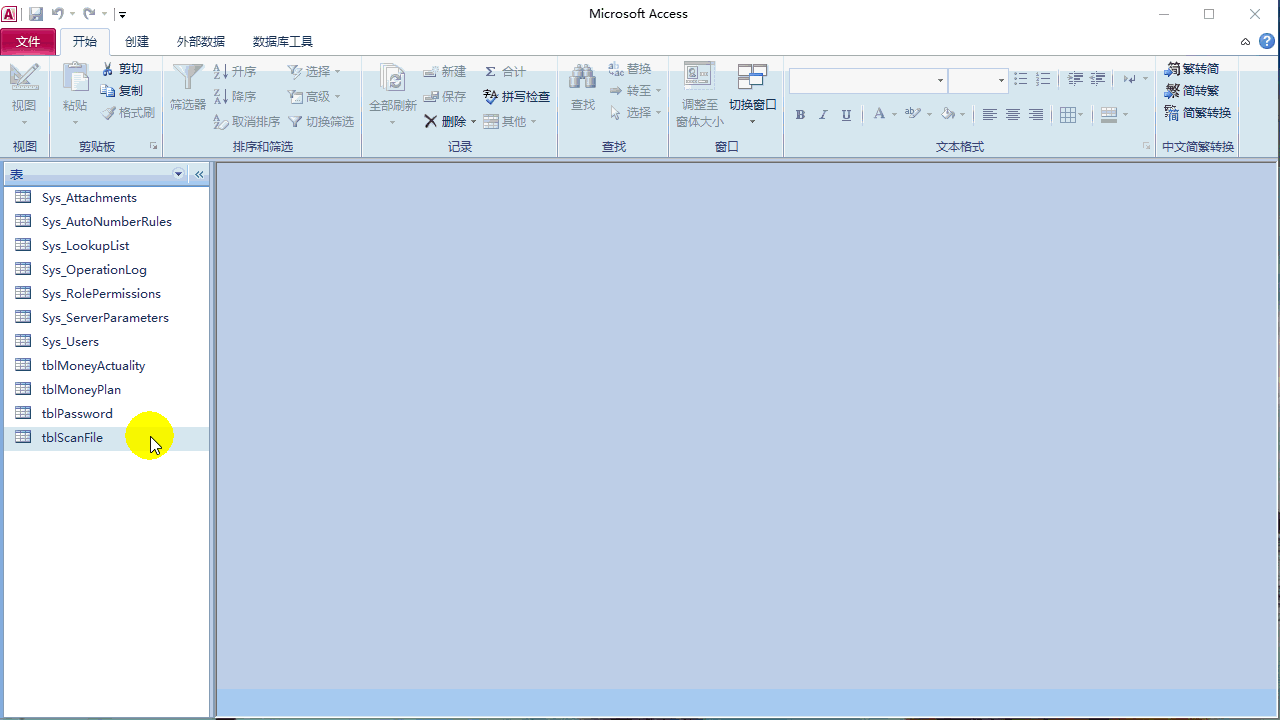Open 简繁转换 conversion dialog
This screenshot has width=1280, height=720.
(1198, 113)
